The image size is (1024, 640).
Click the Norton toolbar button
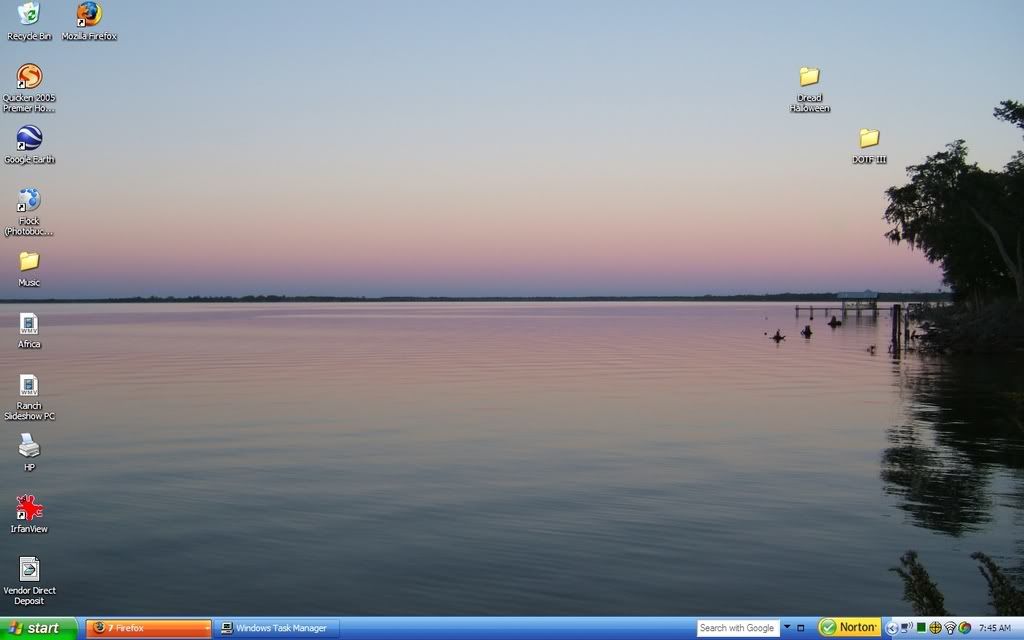pos(849,627)
